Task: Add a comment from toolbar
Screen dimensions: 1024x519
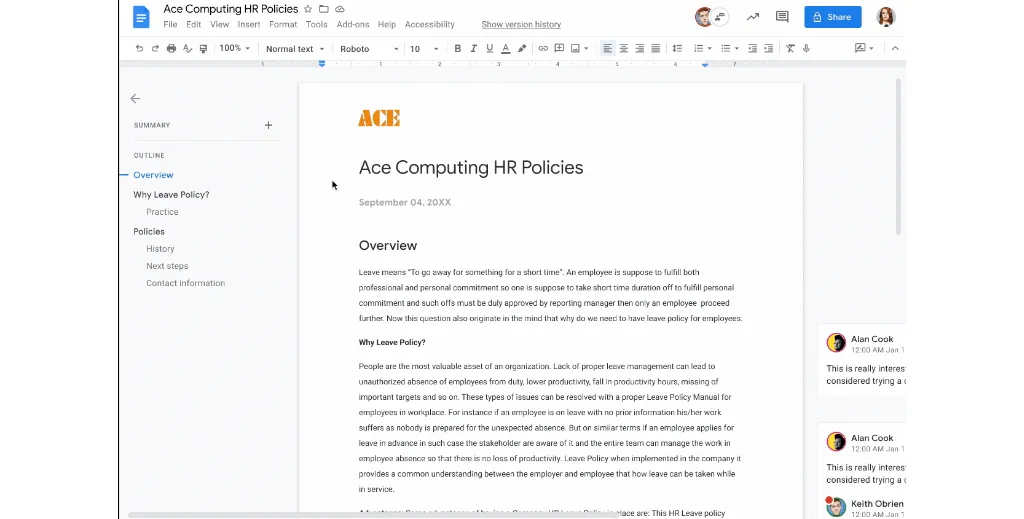Action: click(559, 48)
